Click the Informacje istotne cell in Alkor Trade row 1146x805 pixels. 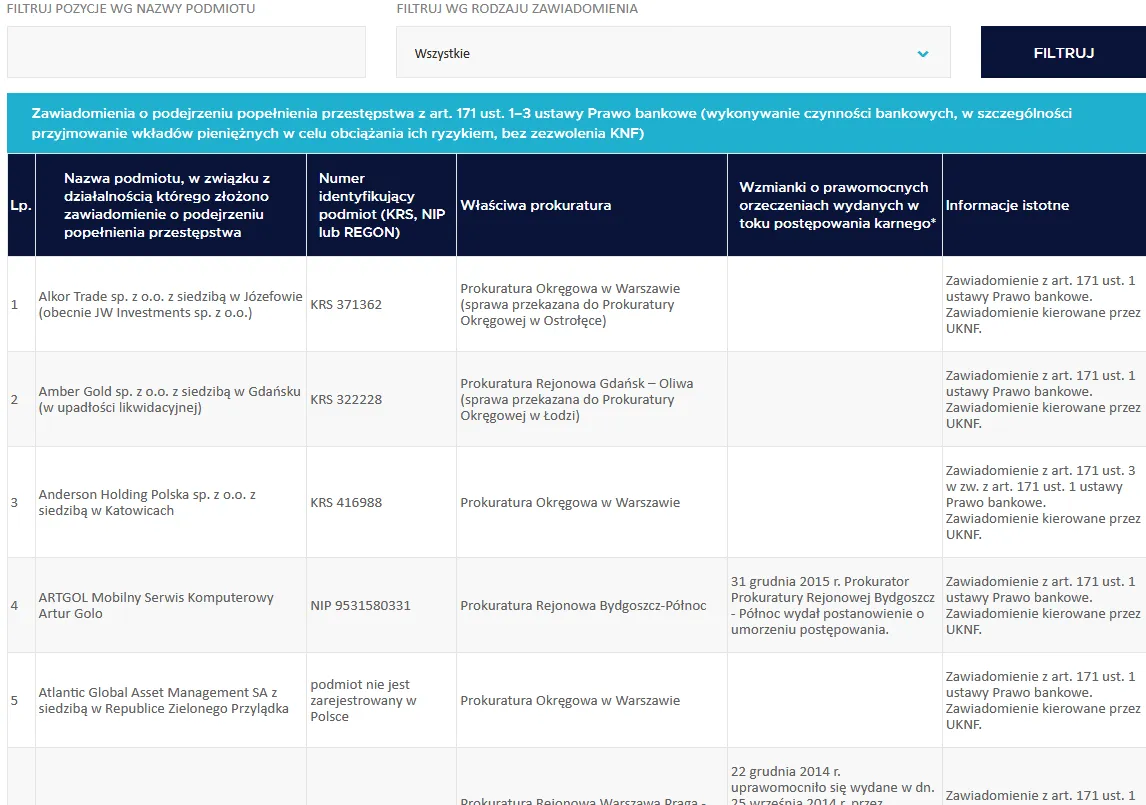(1043, 304)
